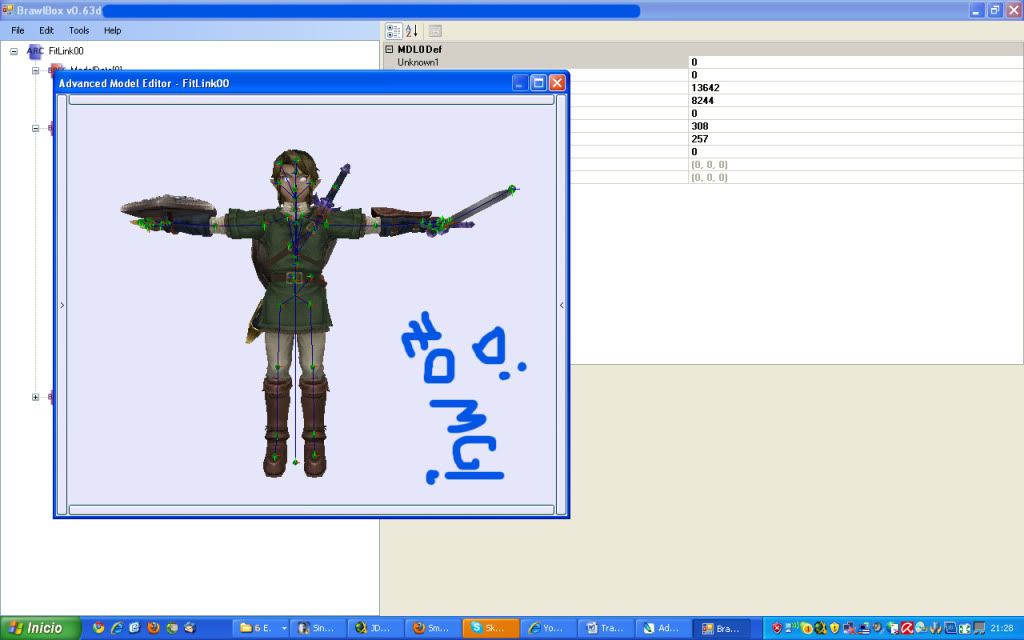Collapse the MDL0Def property category
Viewport: 1024px width, 640px height.
[x=389, y=49]
